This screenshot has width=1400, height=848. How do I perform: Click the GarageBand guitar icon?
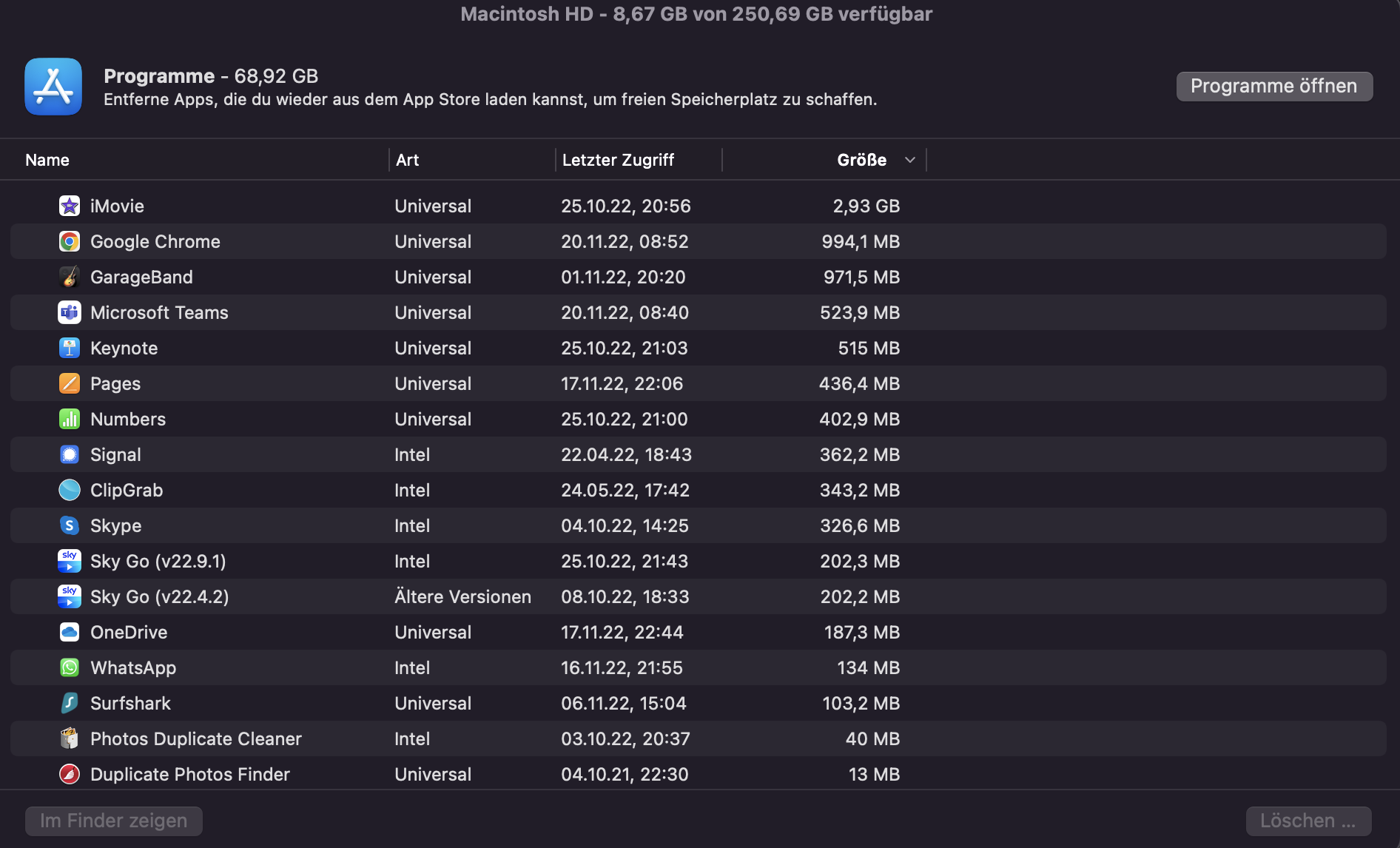pos(70,277)
